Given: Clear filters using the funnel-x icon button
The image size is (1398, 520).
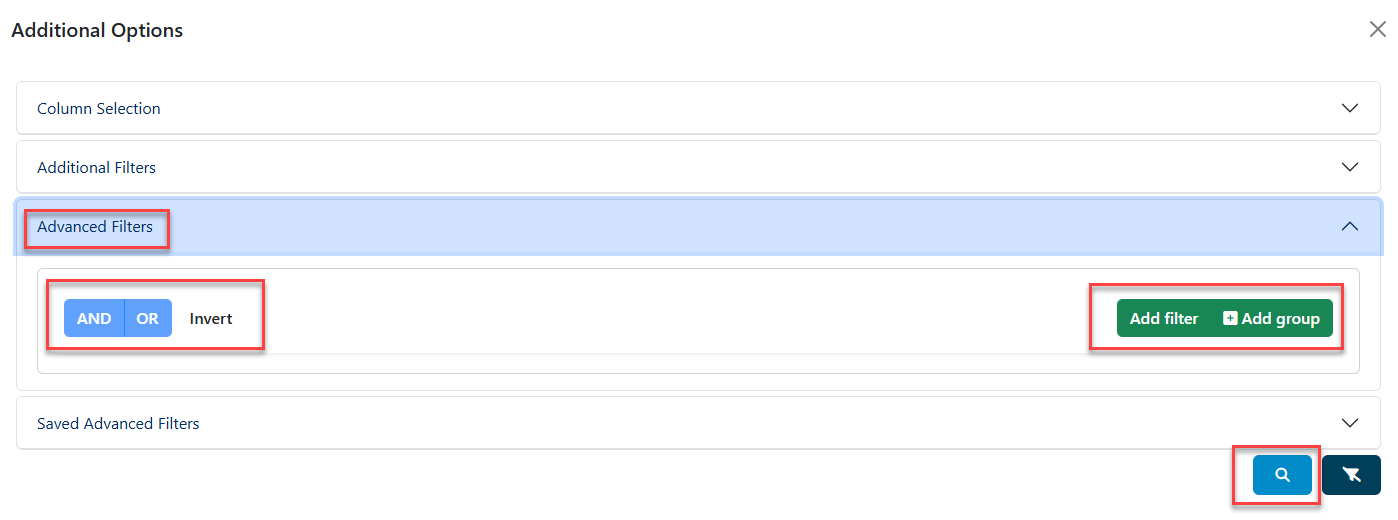Looking at the screenshot, I should coord(1351,475).
